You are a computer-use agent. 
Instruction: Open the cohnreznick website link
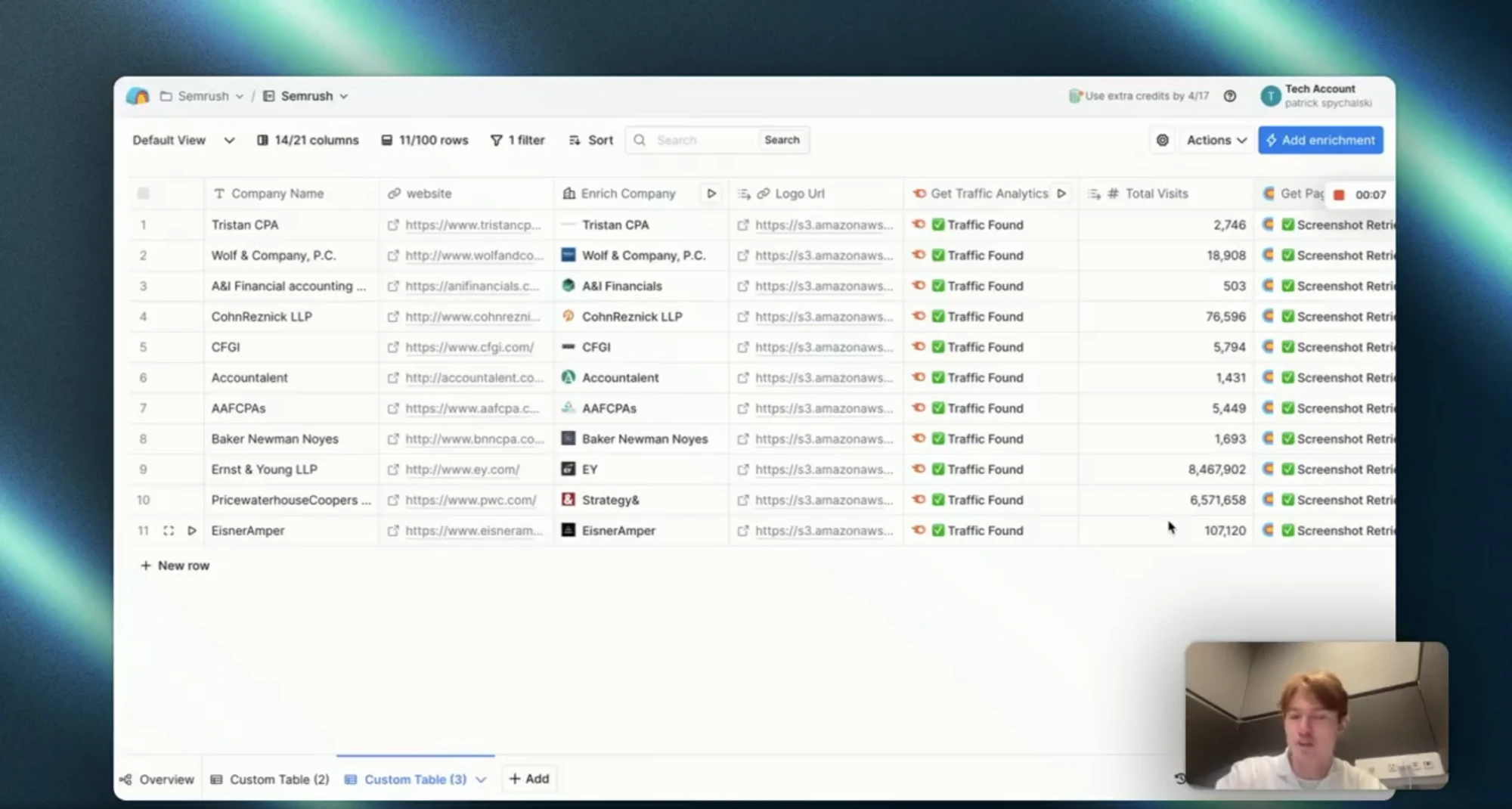(x=472, y=317)
